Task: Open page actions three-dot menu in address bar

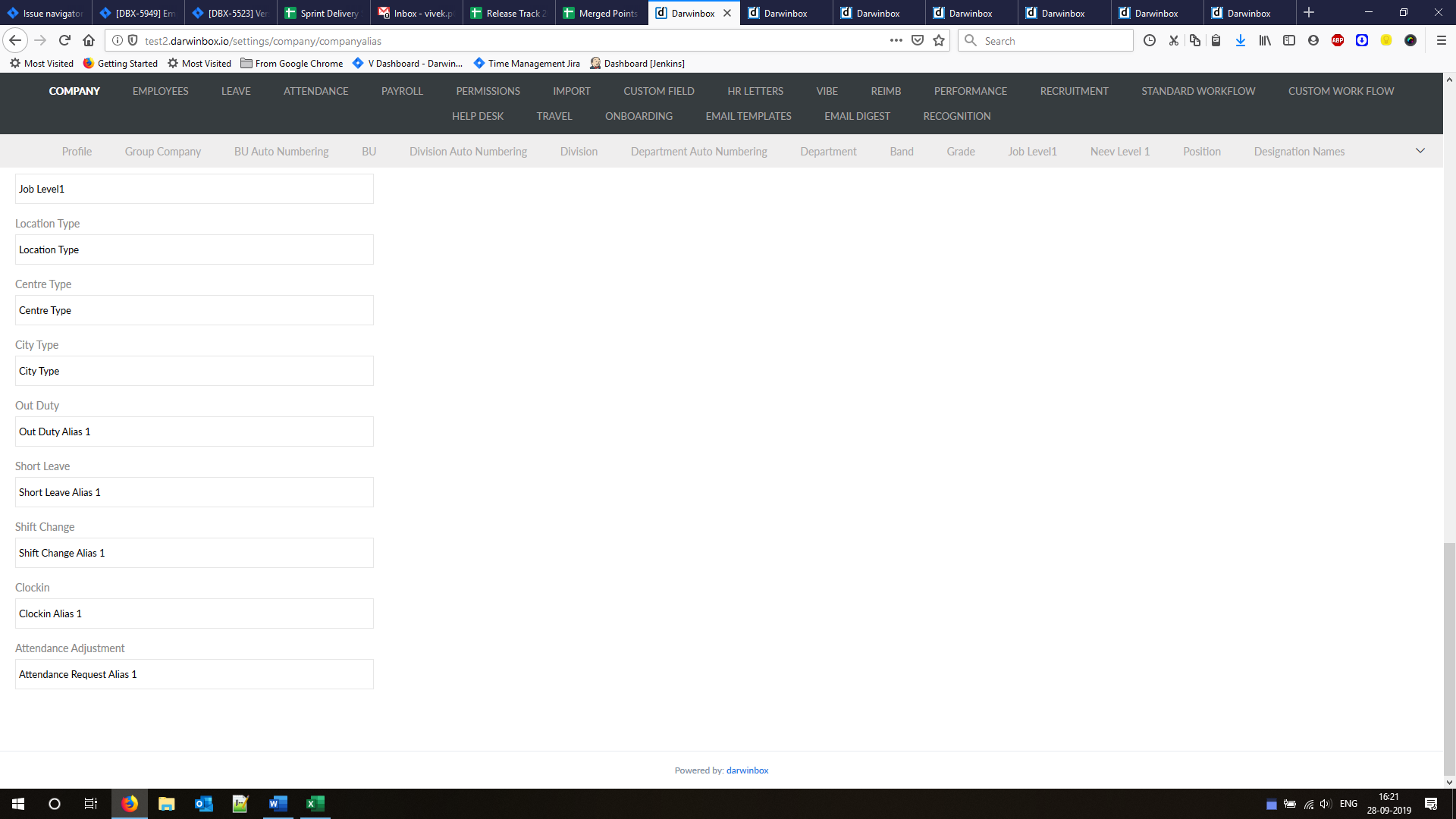Action: 896,41
